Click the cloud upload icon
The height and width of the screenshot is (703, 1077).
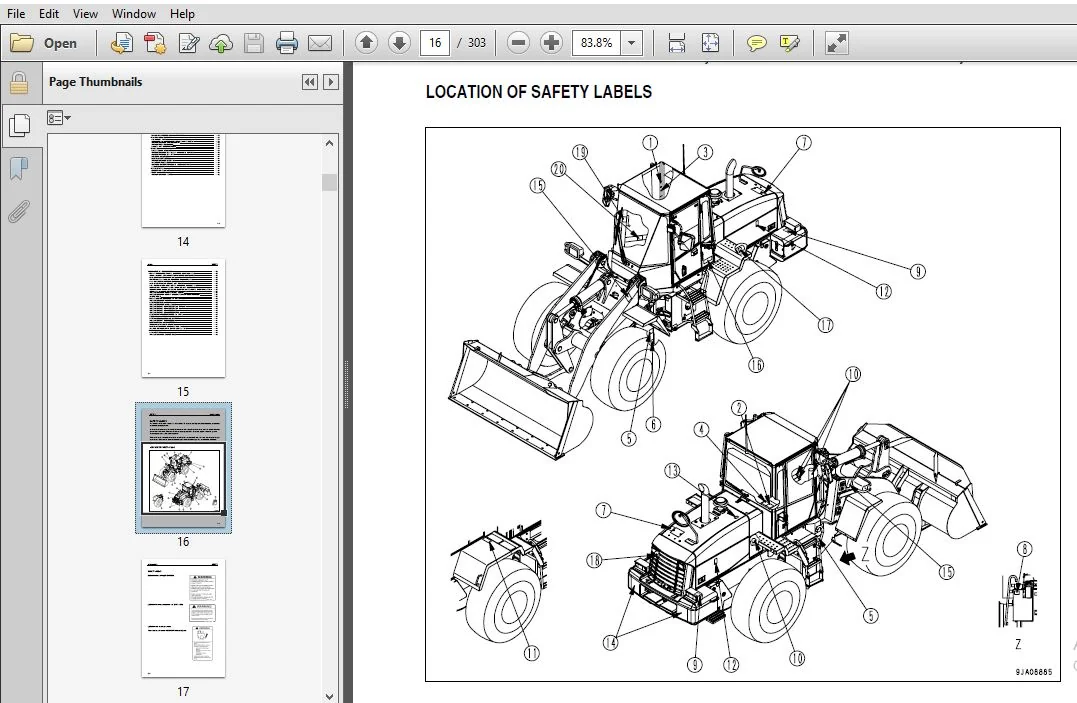click(220, 43)
